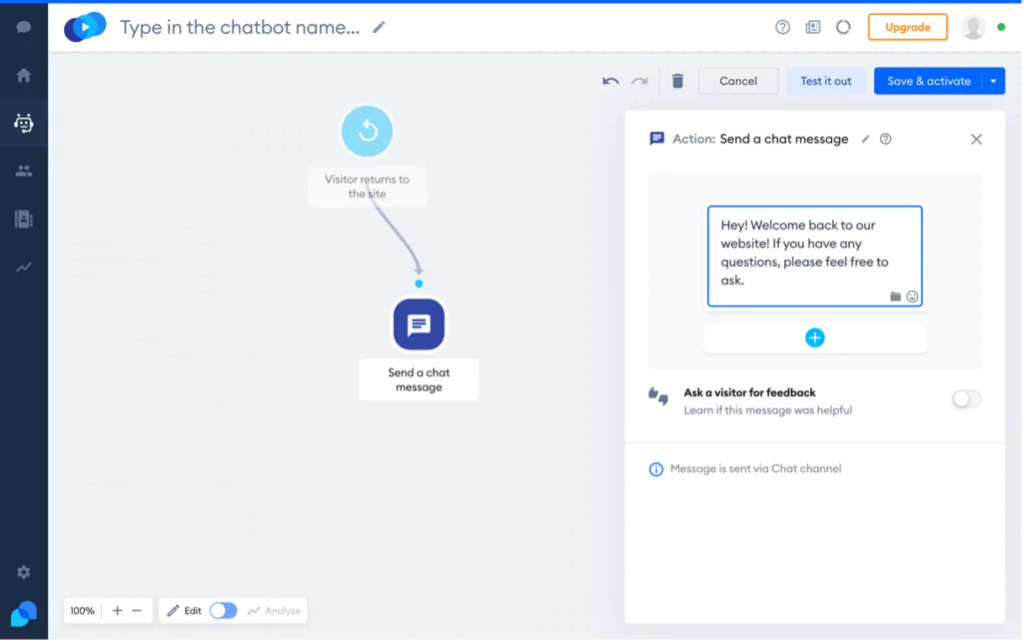Open the analytics chart icon in sidebar
Screen dimensions: 1024x643
click(24, 267)
